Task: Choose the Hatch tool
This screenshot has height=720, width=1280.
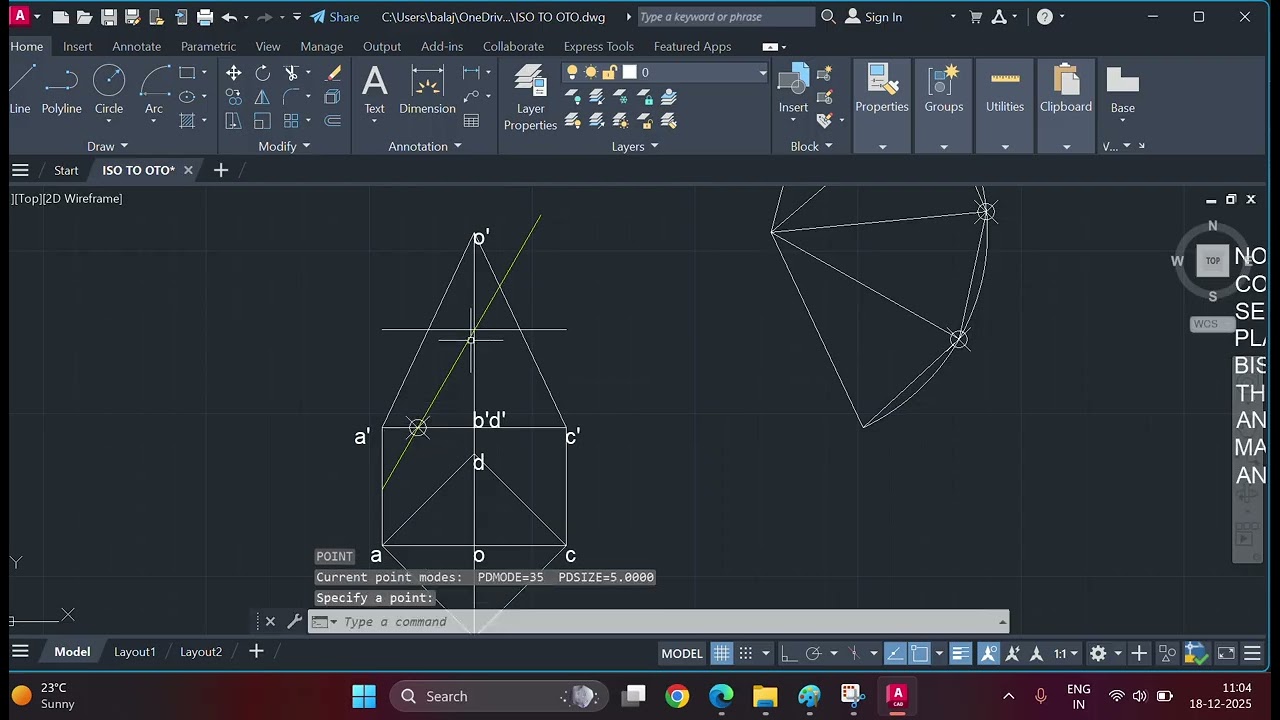Action: 187,121
